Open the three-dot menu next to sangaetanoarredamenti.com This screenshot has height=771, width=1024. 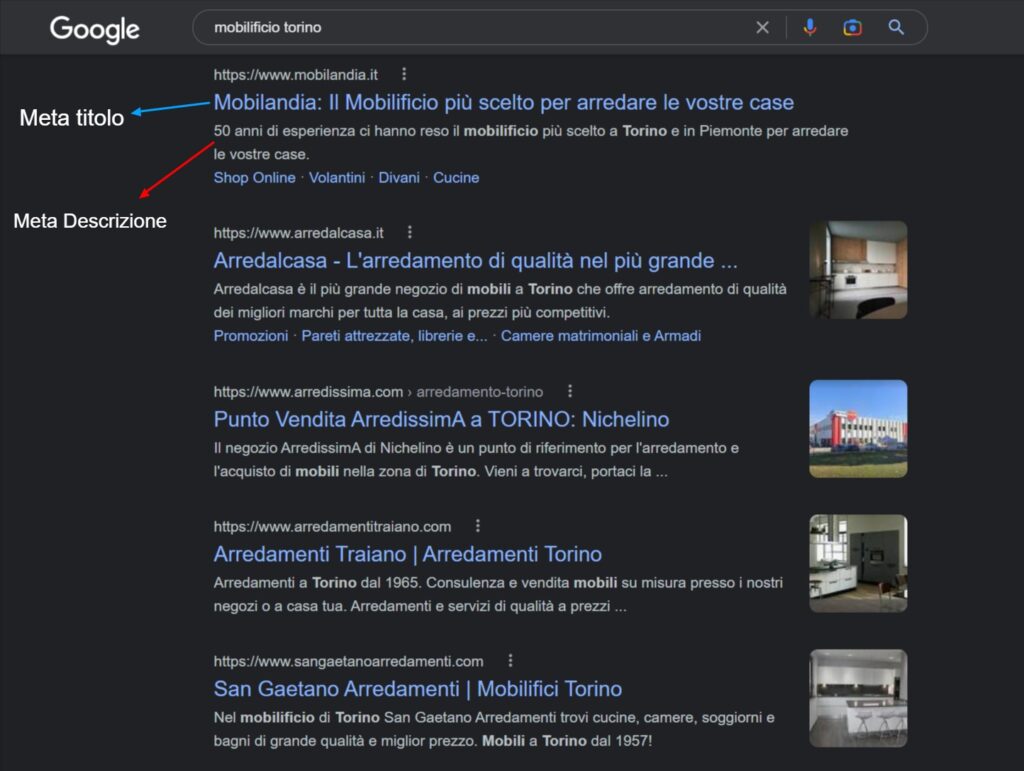pyautogui.click(x=511, y=661)
